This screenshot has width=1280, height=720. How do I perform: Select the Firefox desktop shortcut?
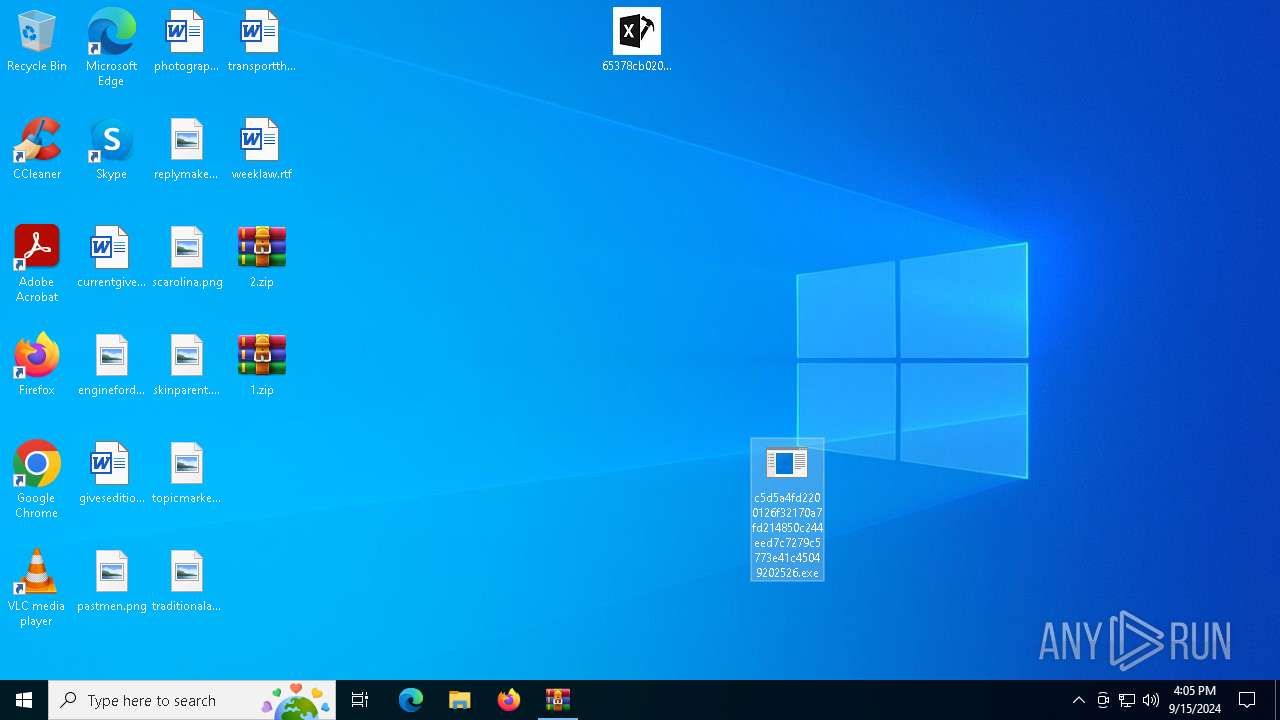tap(37, 365)
